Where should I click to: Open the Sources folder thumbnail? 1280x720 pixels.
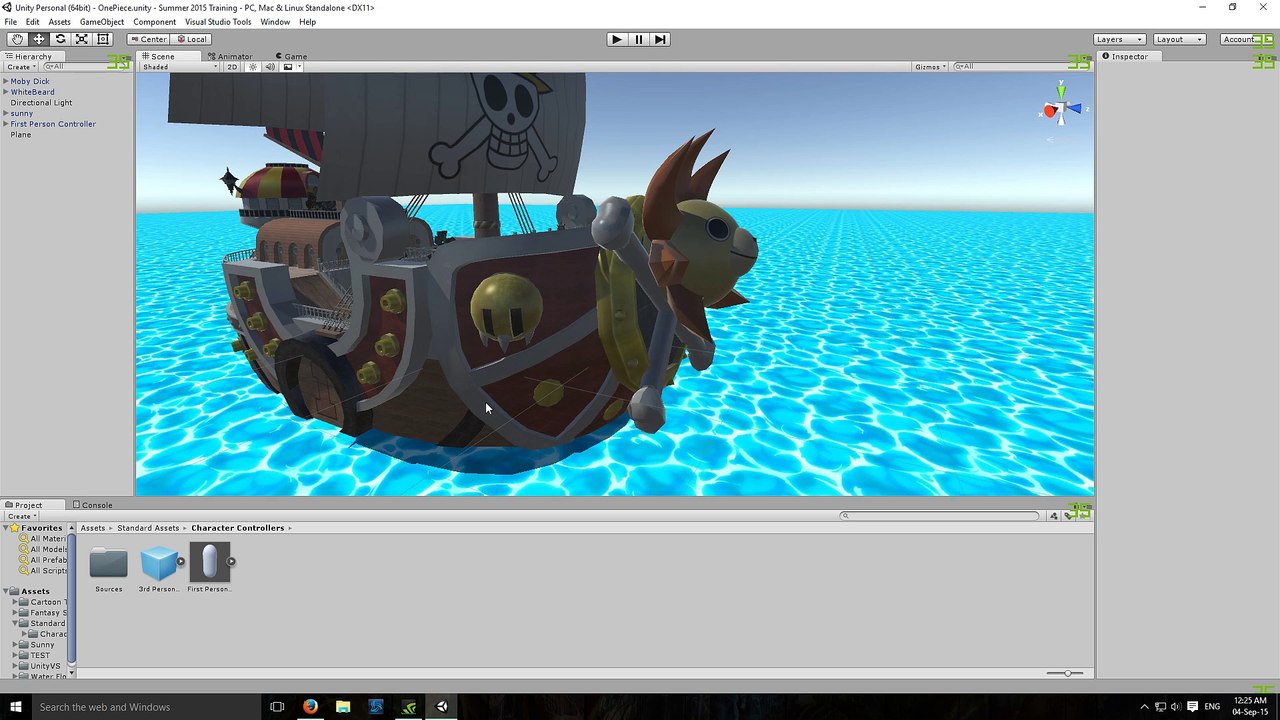point(109,563)
